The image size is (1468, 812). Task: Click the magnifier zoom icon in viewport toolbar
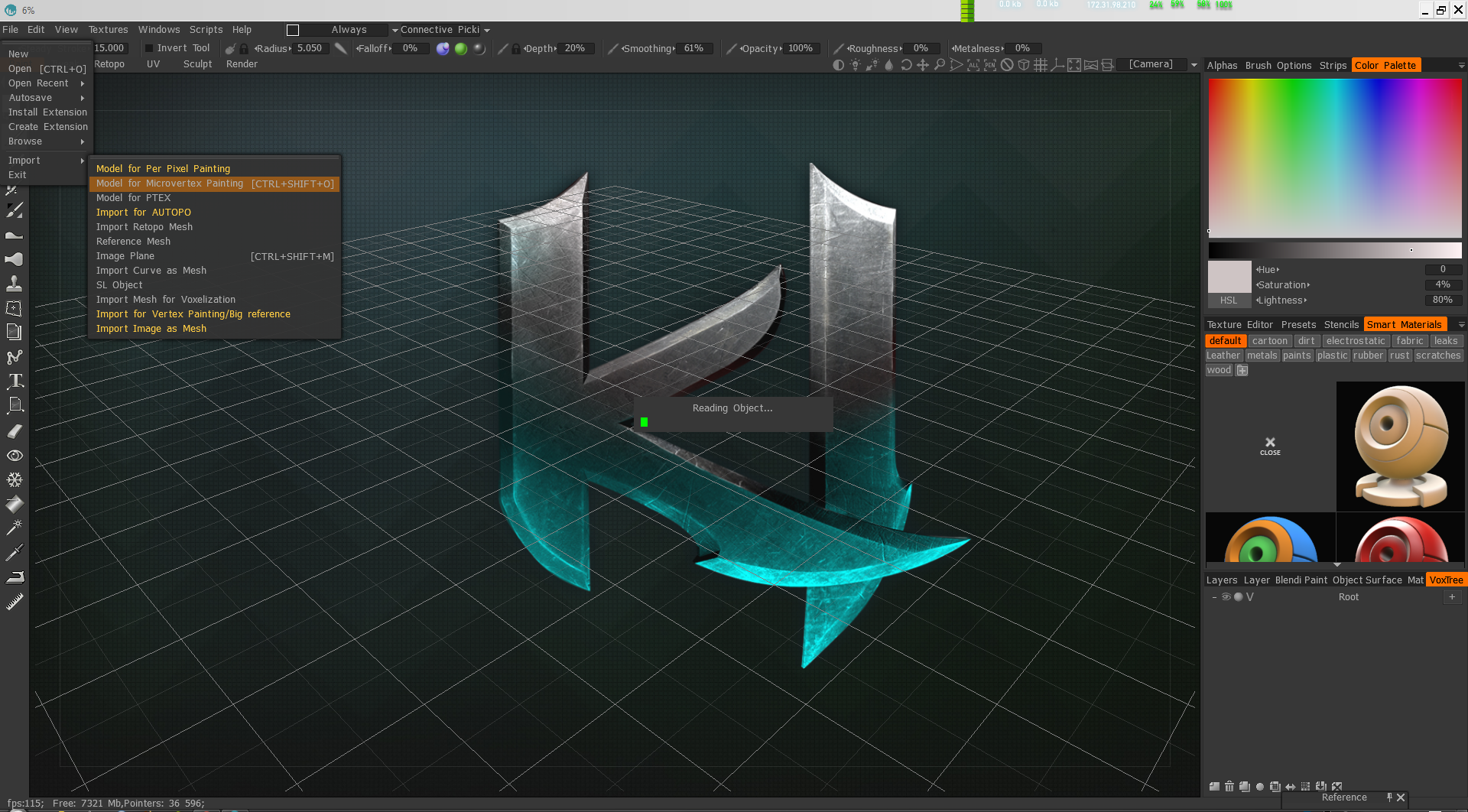940,65
